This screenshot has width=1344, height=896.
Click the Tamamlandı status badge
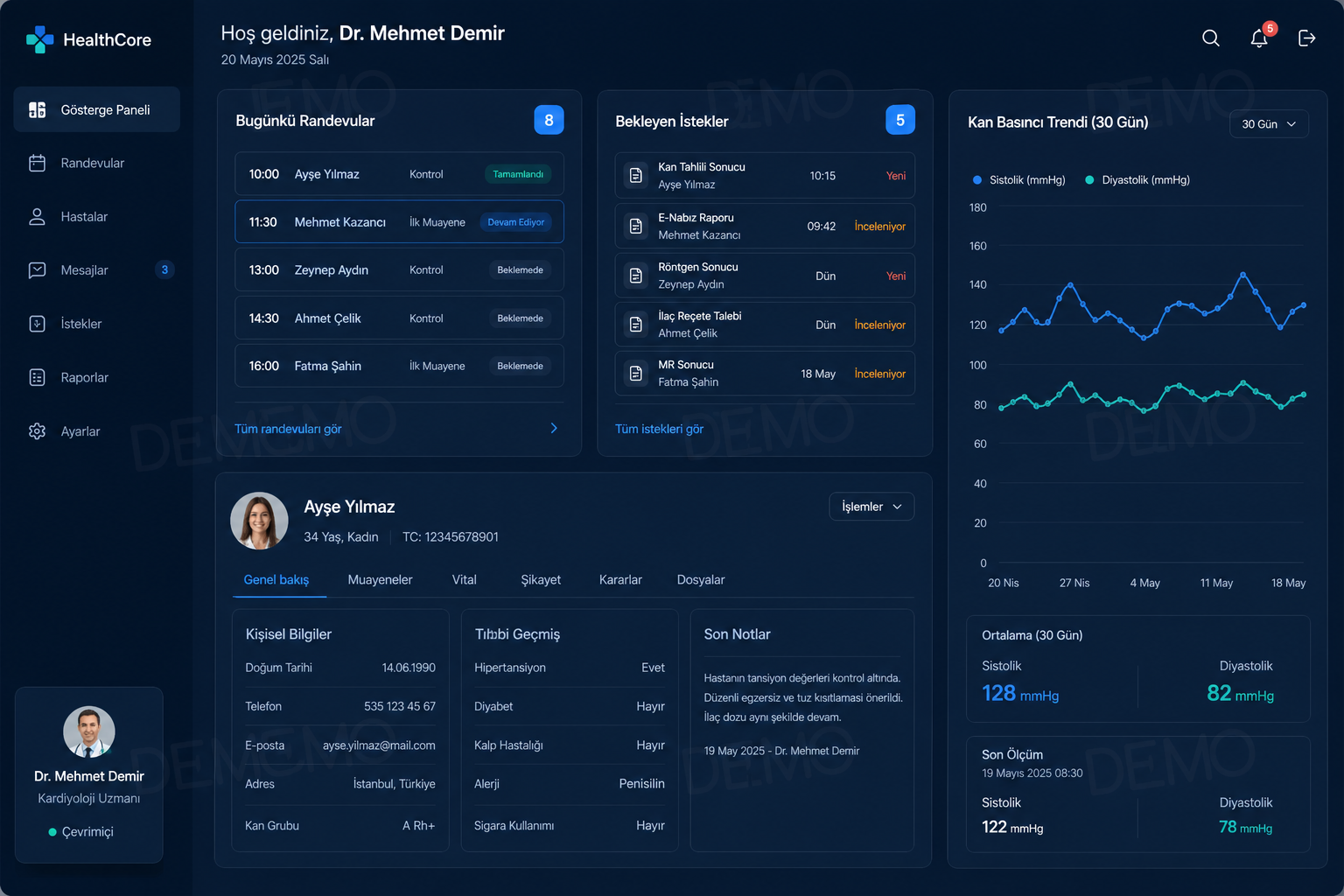518,174
